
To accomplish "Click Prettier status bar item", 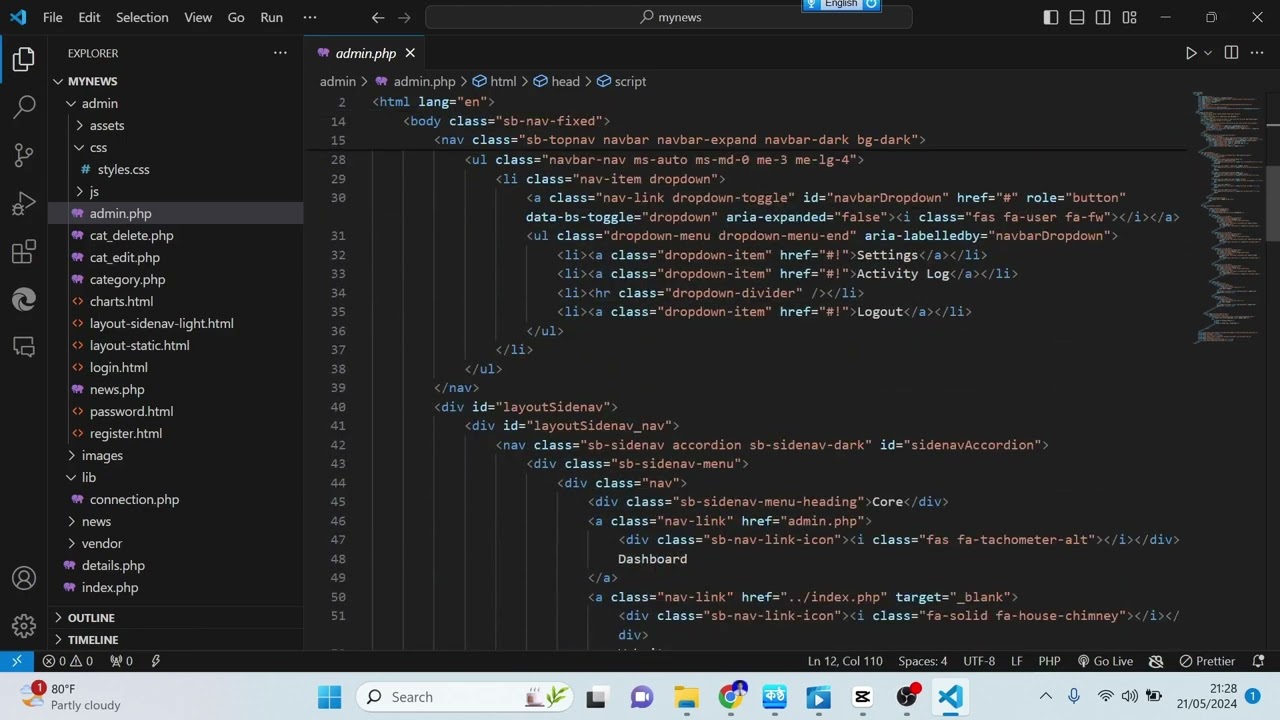I will 1207,661.
